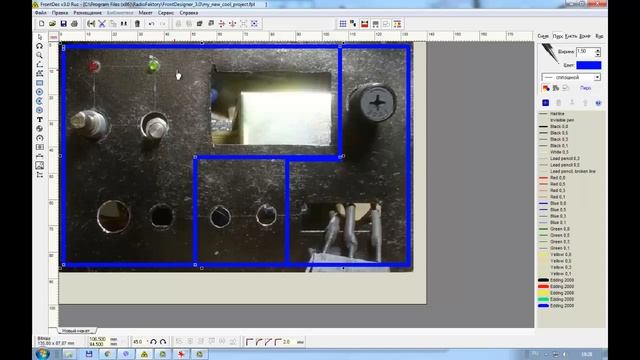Click the layout tab below the canvas

76,331
